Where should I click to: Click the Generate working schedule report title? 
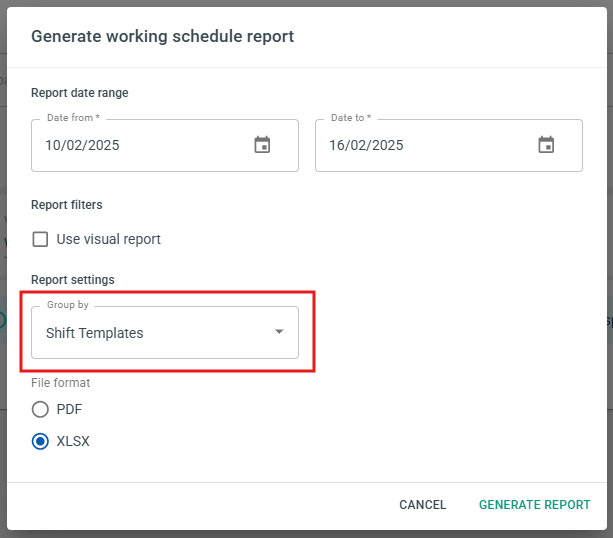[x=162, y=36]
